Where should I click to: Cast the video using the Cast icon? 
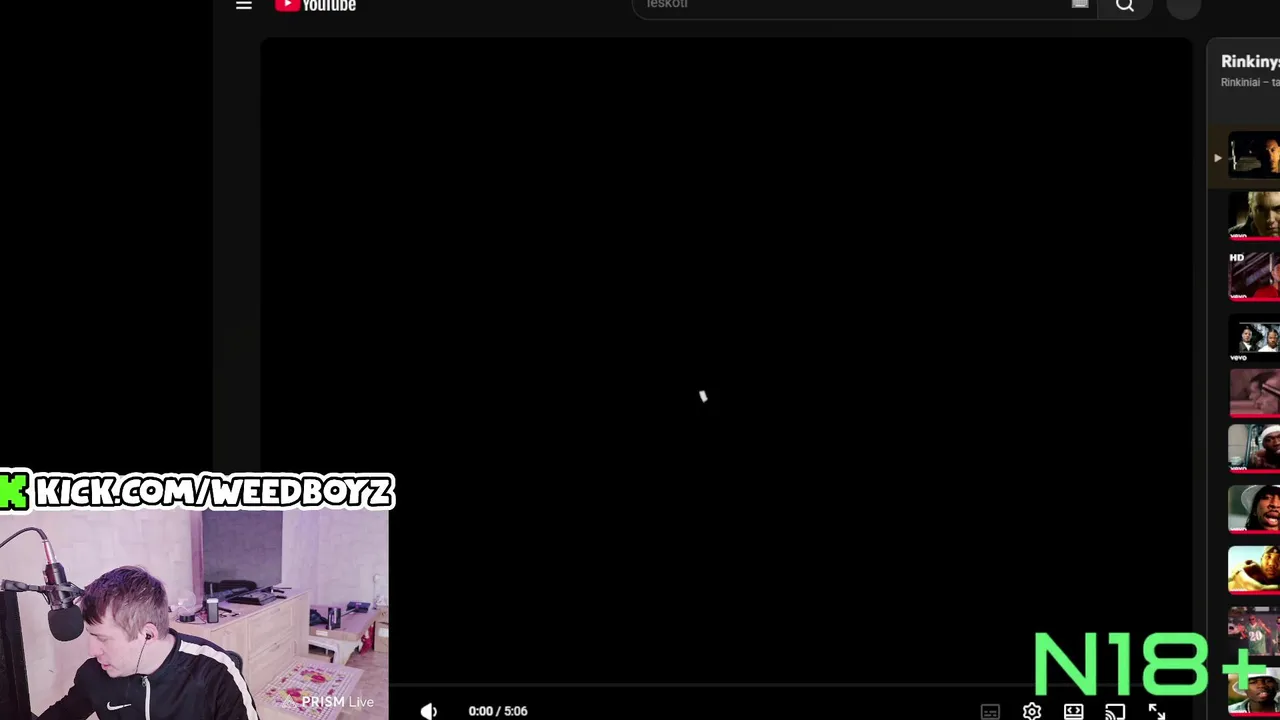point(1115,712)
